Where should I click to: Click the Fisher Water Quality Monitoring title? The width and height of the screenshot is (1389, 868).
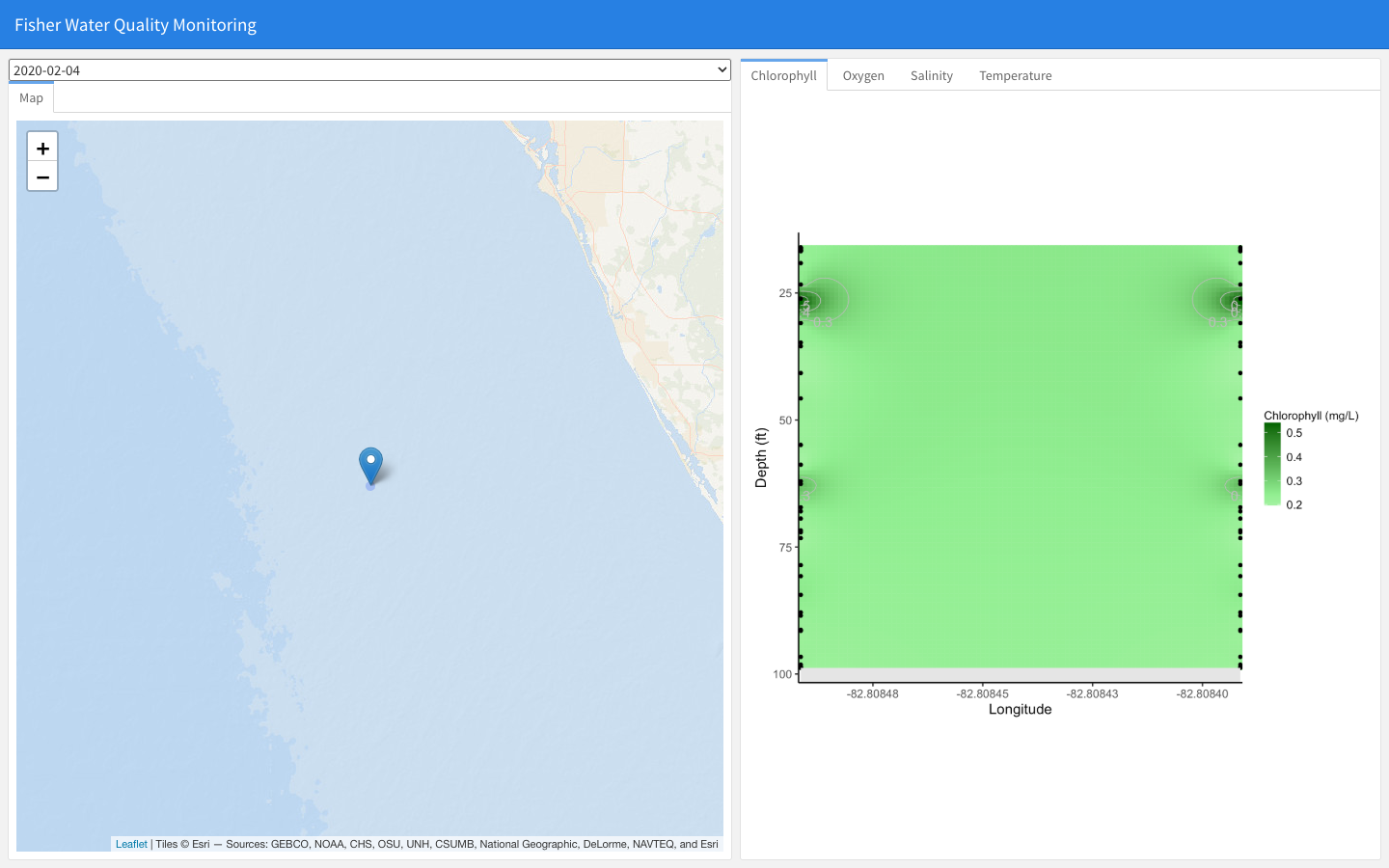click(135, 25)
